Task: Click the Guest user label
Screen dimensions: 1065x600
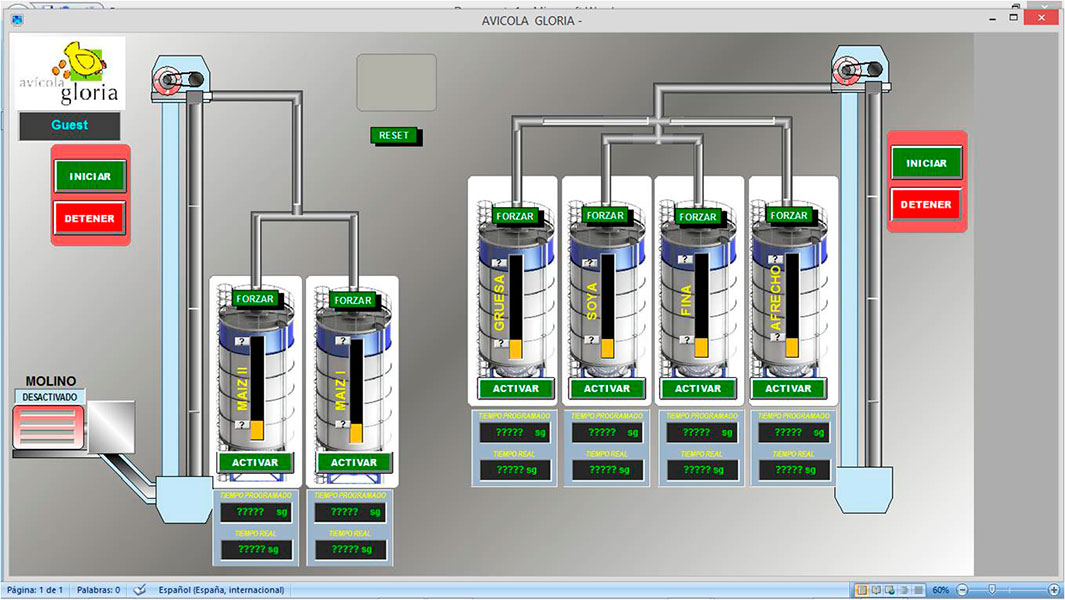Action: pos(70,125)
